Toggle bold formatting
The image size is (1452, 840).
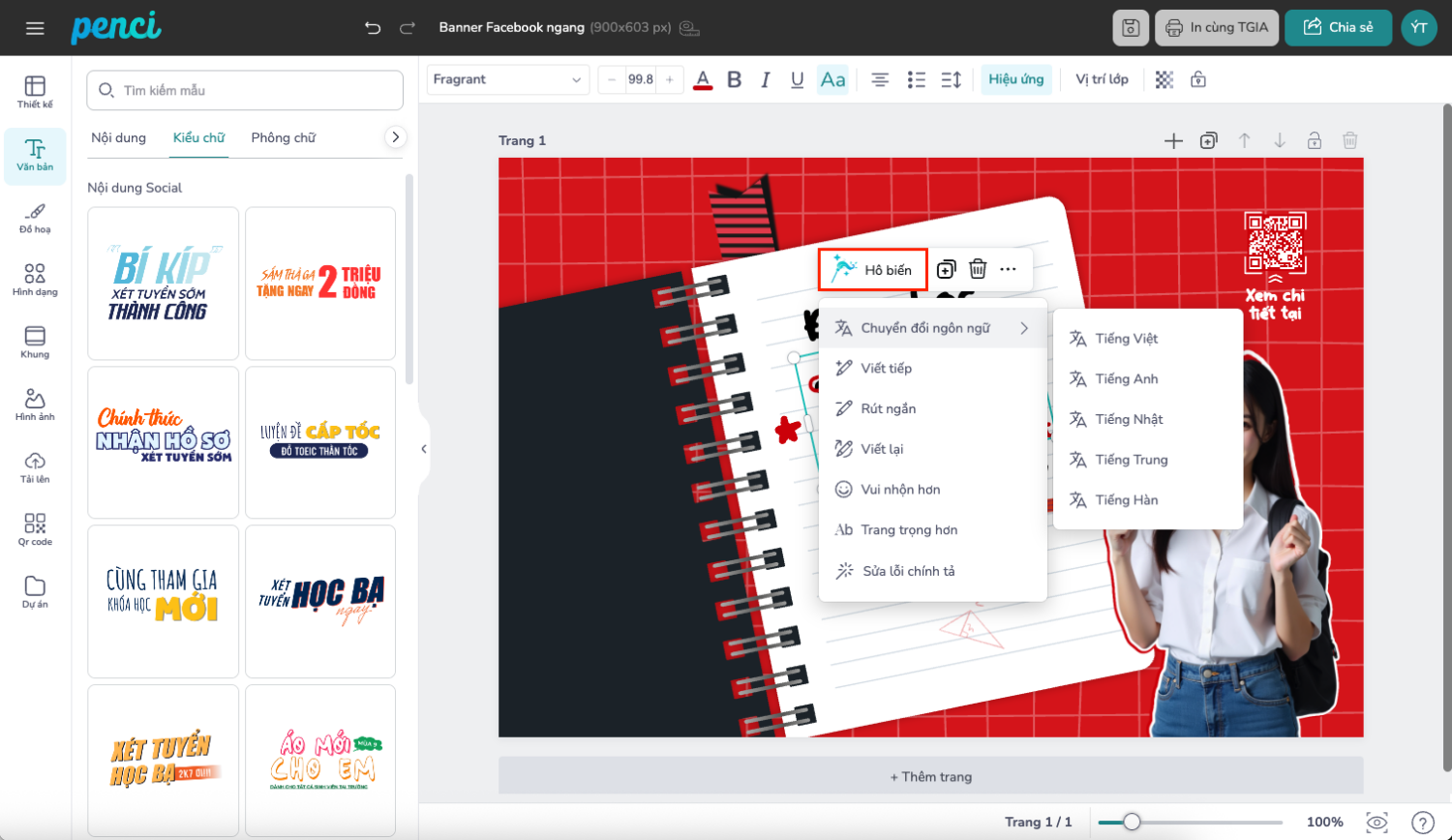(x=734, y=80)
